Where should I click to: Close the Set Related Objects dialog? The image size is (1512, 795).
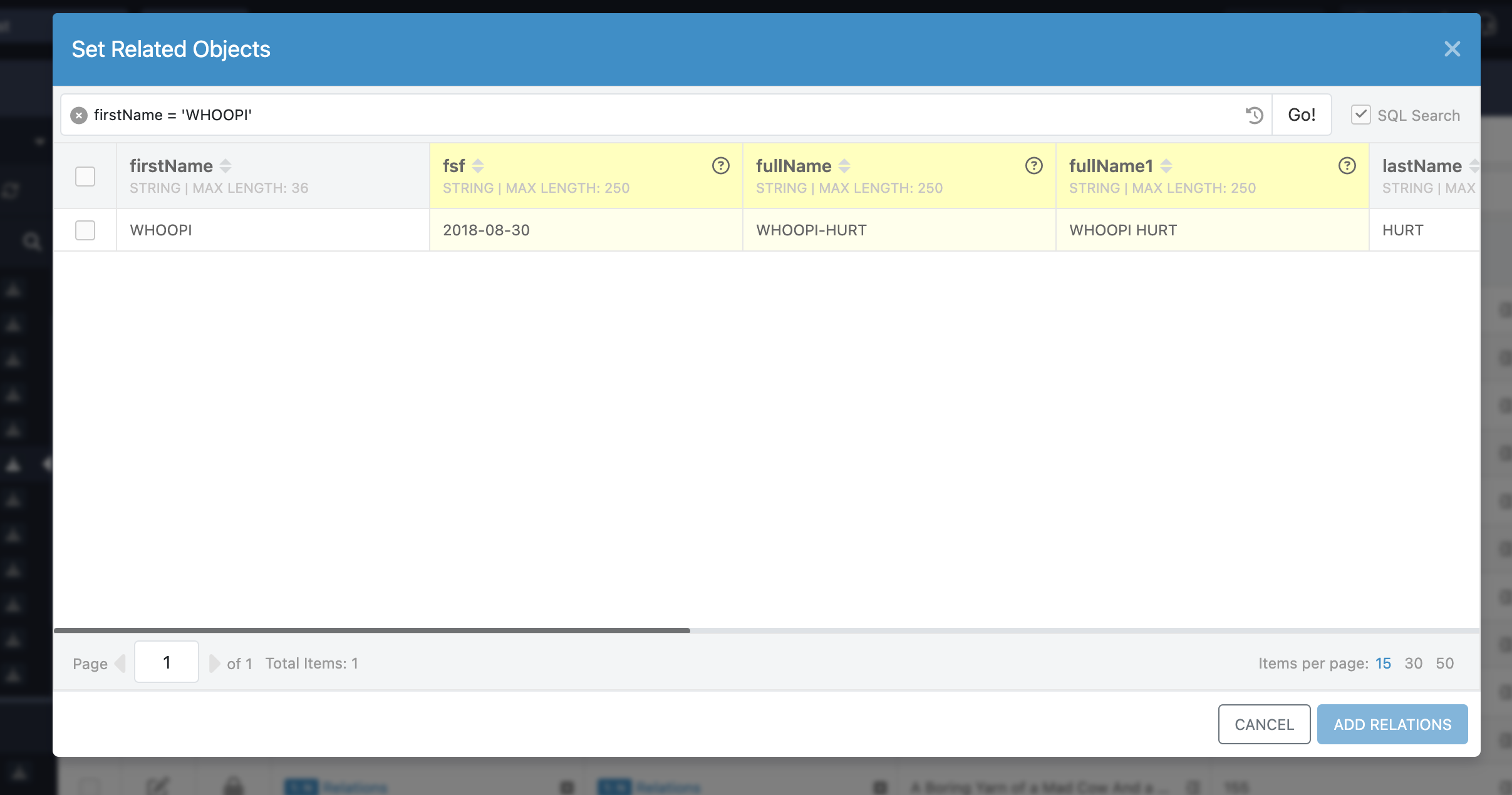1452,49
